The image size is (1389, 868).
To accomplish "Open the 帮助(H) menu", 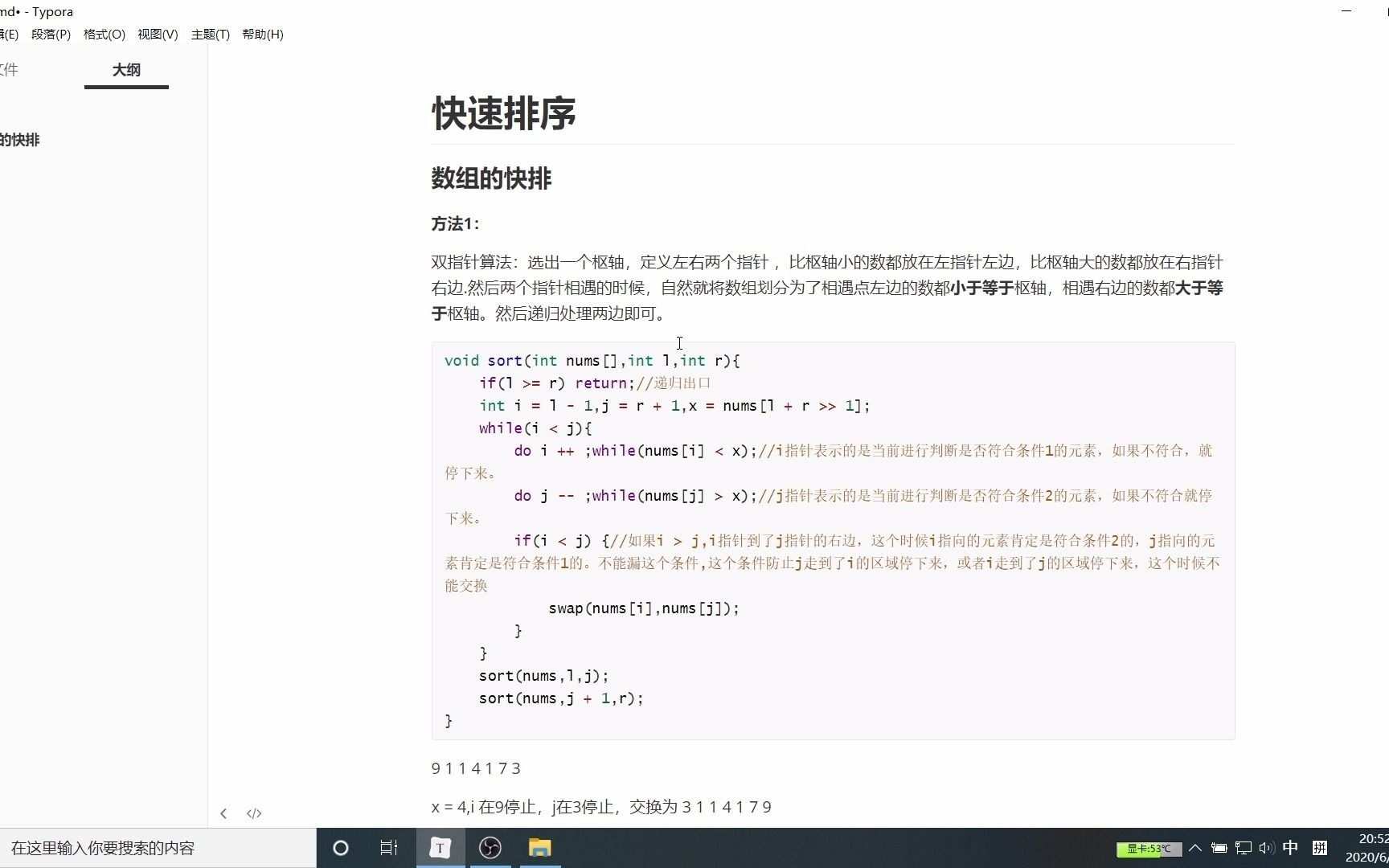I will tap(263, 34).
